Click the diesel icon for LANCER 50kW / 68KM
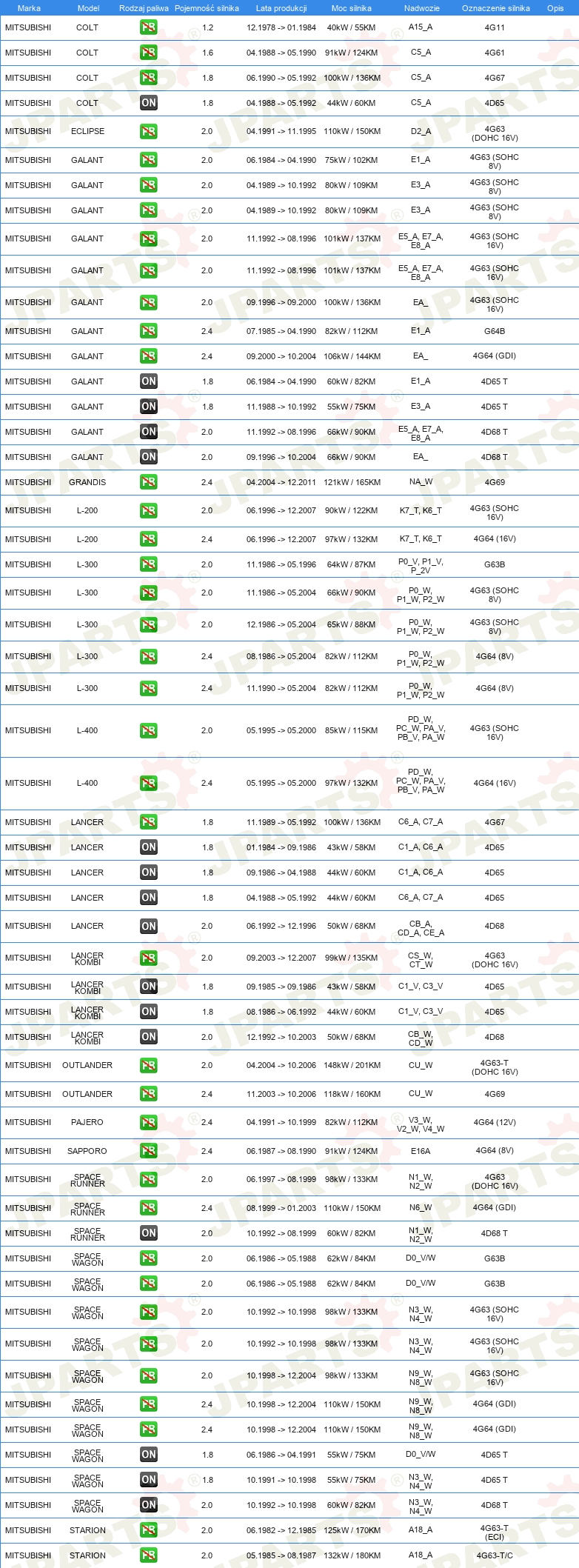This screenshot has height=1568, width=579. pos(149,927)
